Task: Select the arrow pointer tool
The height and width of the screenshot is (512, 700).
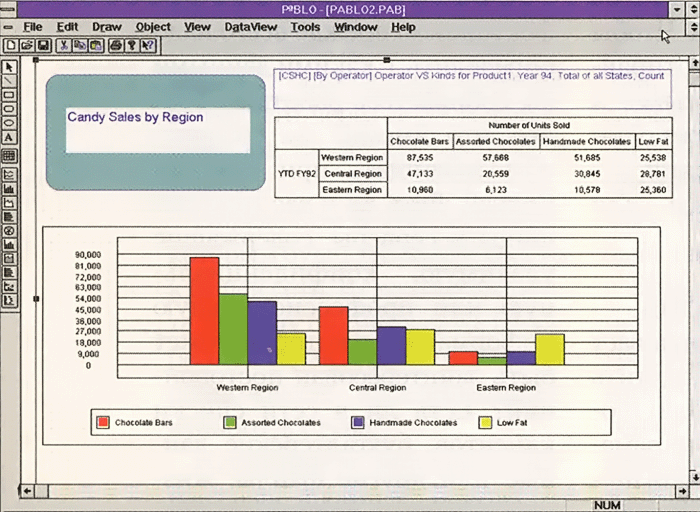Action: [x=9, y=67]
